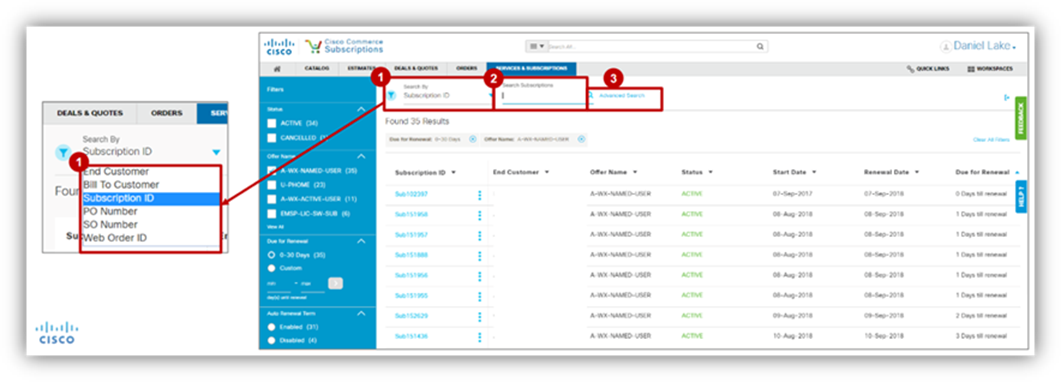Open Status column filter arrow

710,172
